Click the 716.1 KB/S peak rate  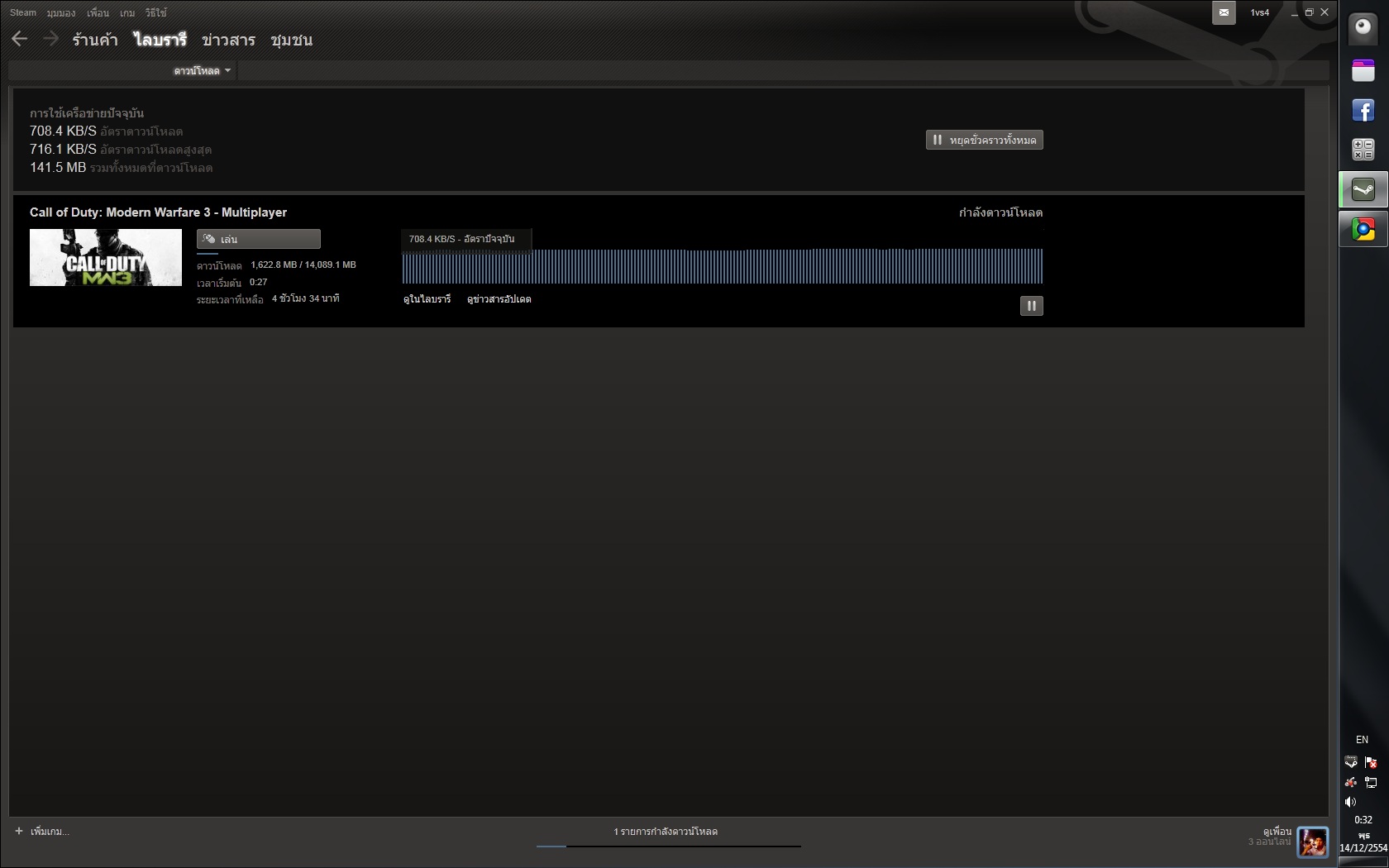pyautogui.click(x=63, y=149)
